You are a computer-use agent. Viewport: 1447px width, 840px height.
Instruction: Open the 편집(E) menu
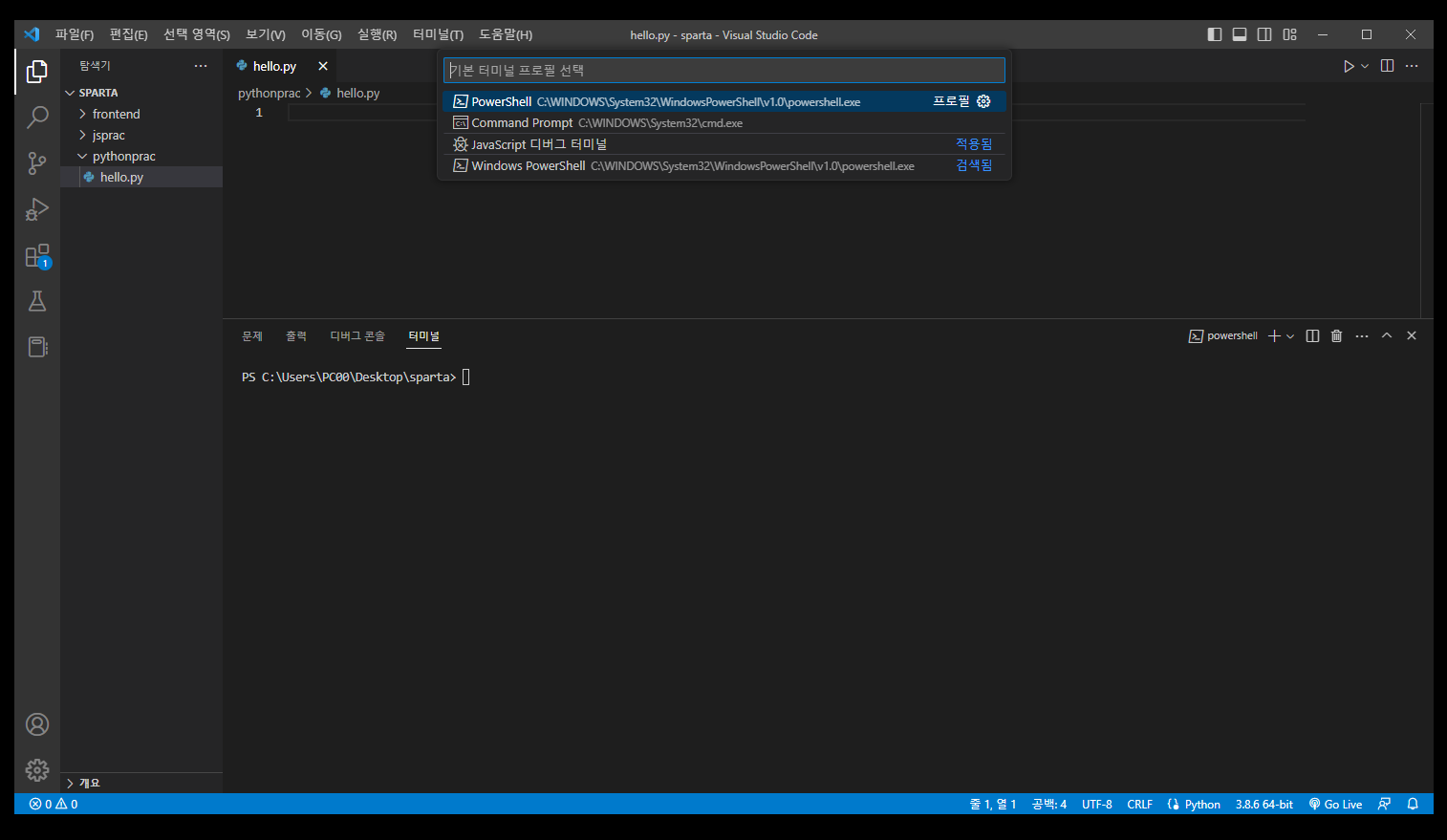coord(129,34)
